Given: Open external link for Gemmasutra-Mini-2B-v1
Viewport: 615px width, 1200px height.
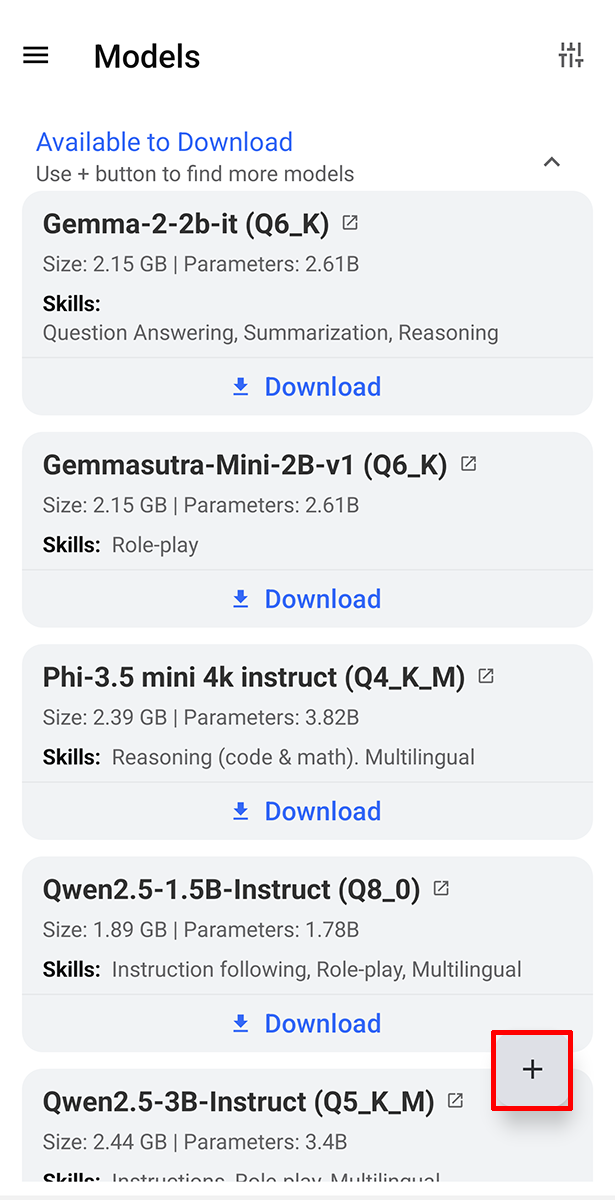Looking at the screenshot, I should pyautogui.click(x=468, y=464).
